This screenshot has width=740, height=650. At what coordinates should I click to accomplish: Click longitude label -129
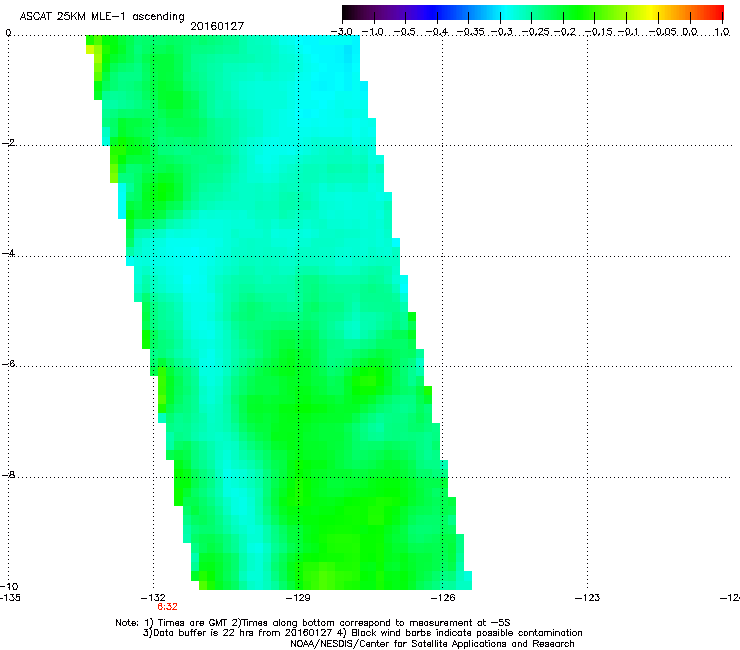click(x=298, y=598)
